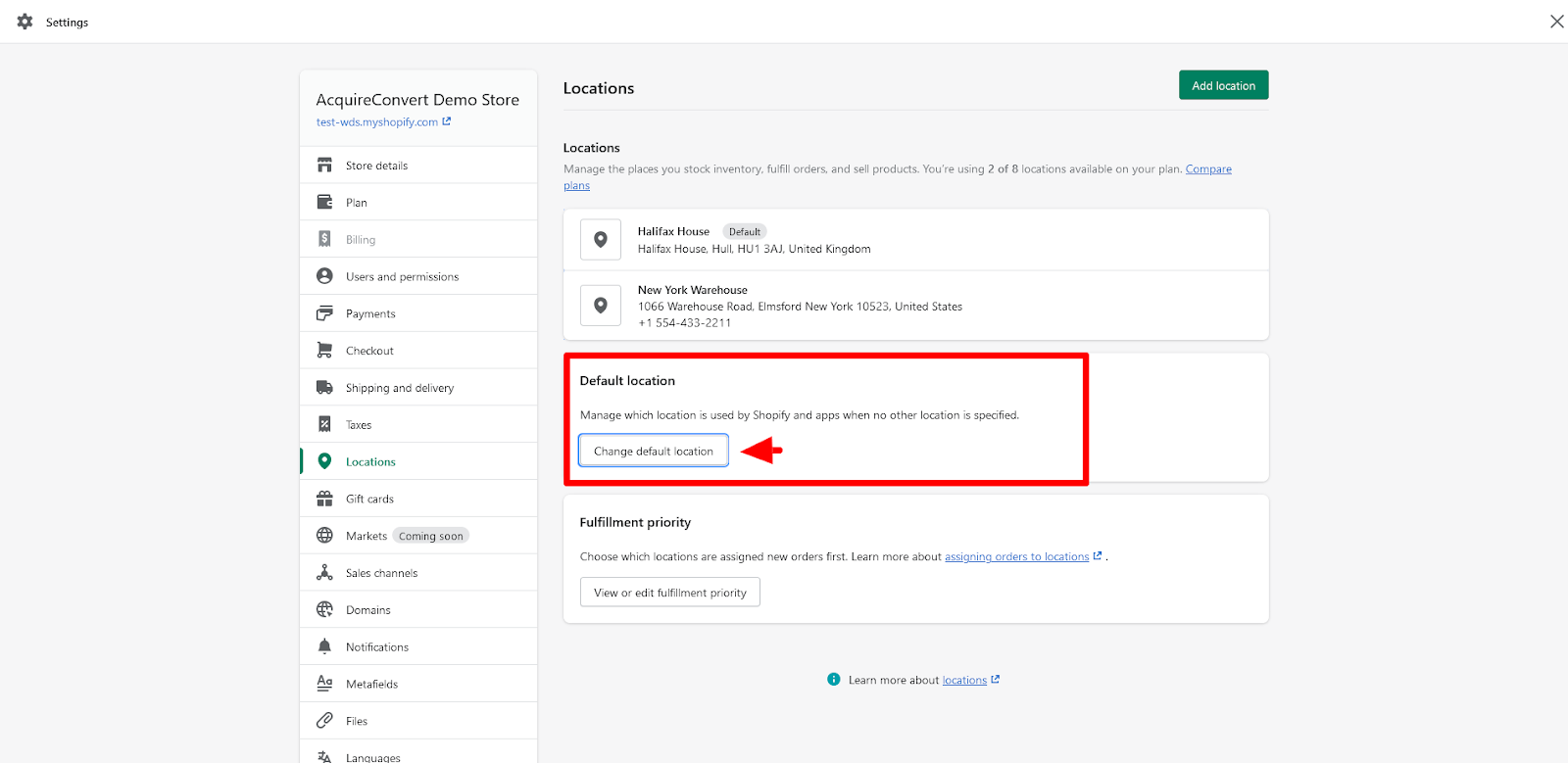Click the Halifax House location pin icon
Image resolution: width=1568 pixels, height=763 pixels.
point(601,240)
